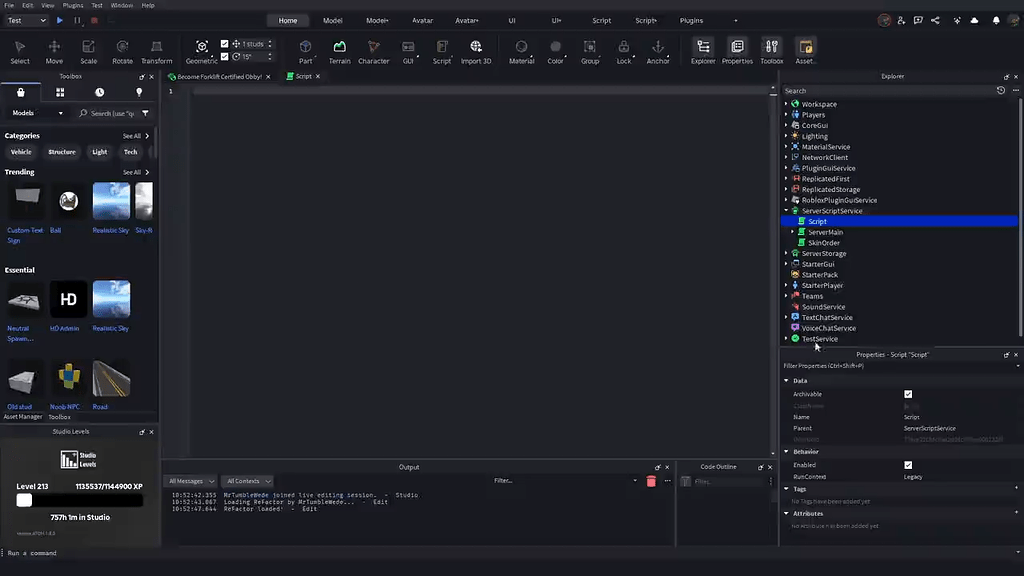Screen dimensions: 1024x576
Task: Collapse the Data properties section
Action: pos(786,381)
